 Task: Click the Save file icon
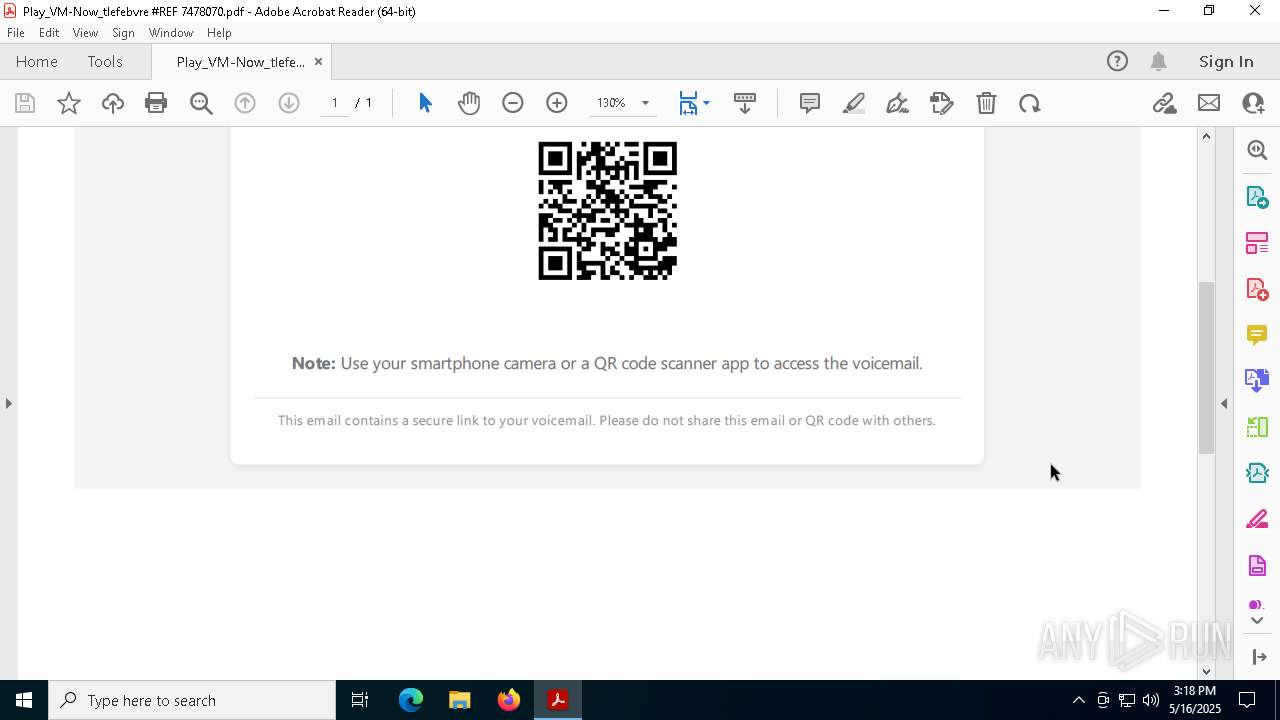[25, 103]
